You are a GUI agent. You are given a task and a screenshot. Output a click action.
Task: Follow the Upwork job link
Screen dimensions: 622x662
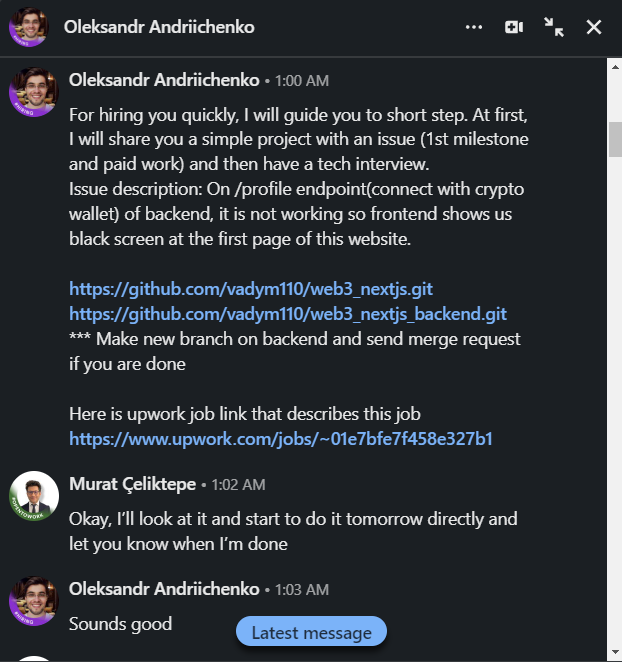click(x=280, y=438)
